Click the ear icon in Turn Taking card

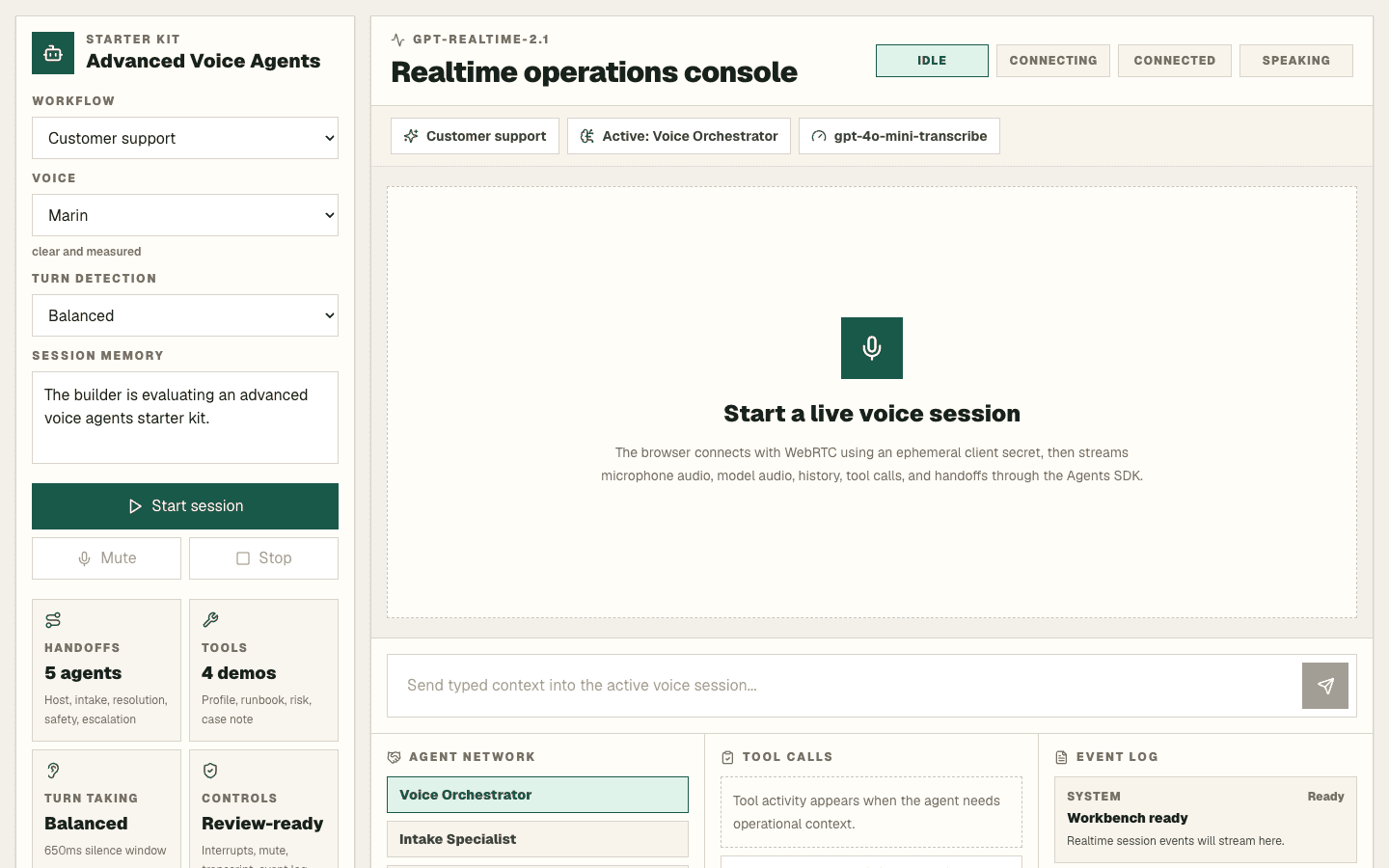pos(53,771)
